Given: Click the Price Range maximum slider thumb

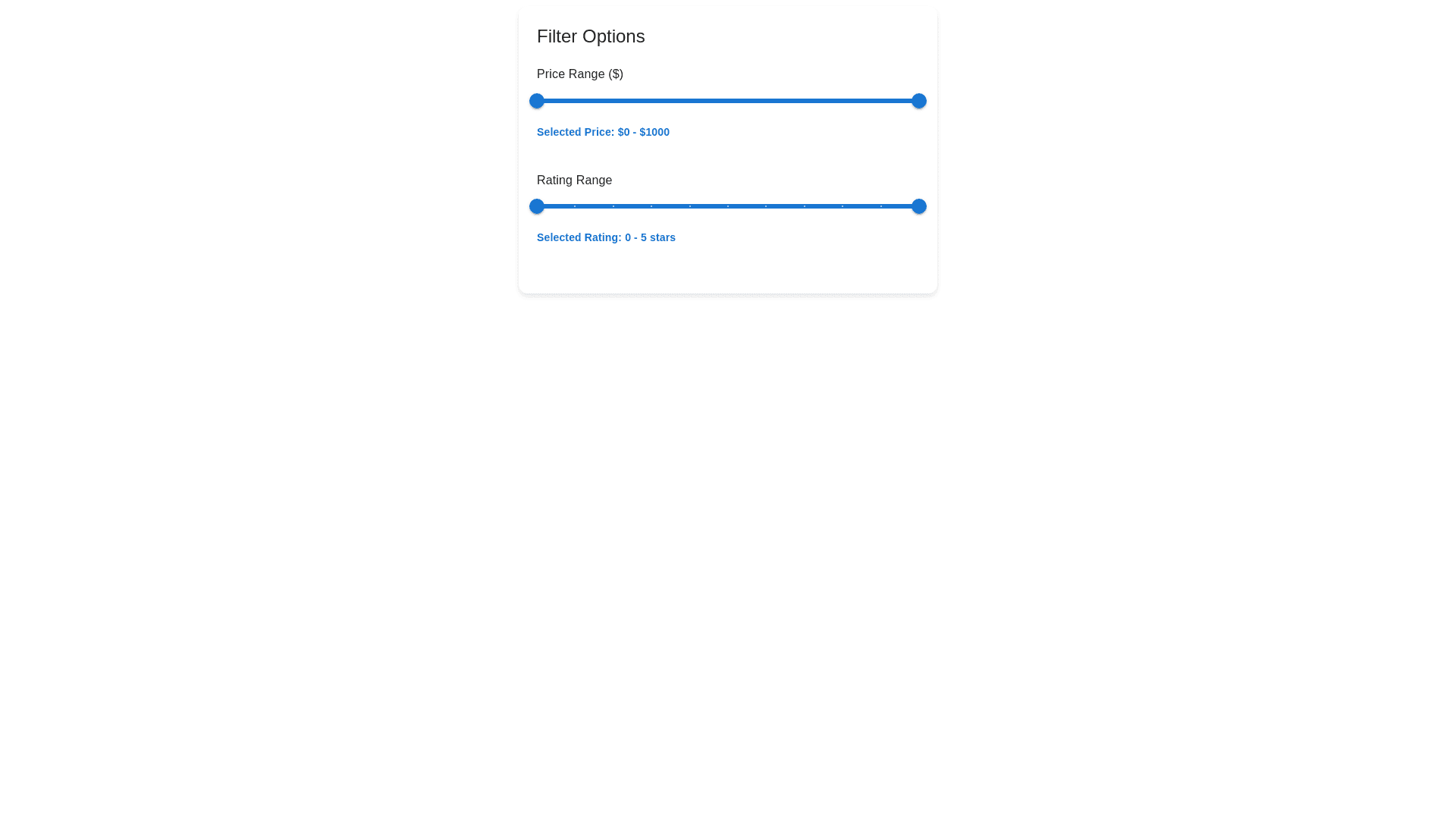Looking at the screenshot, I should 918,101.
